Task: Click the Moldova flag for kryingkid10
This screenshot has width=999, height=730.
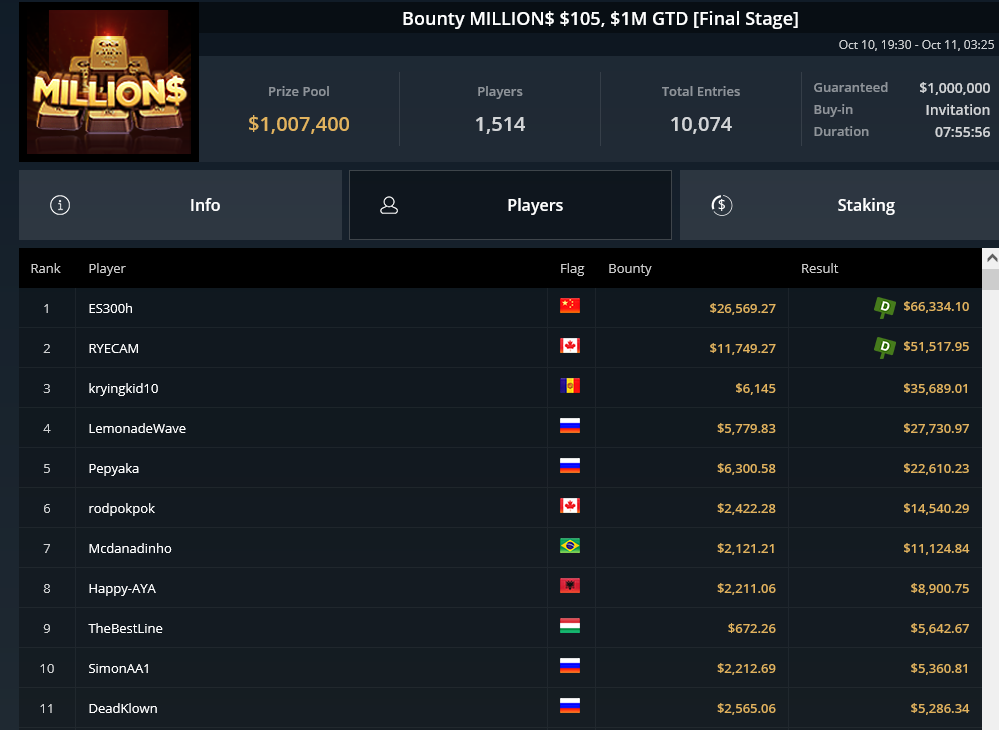Action: (570, 386)
